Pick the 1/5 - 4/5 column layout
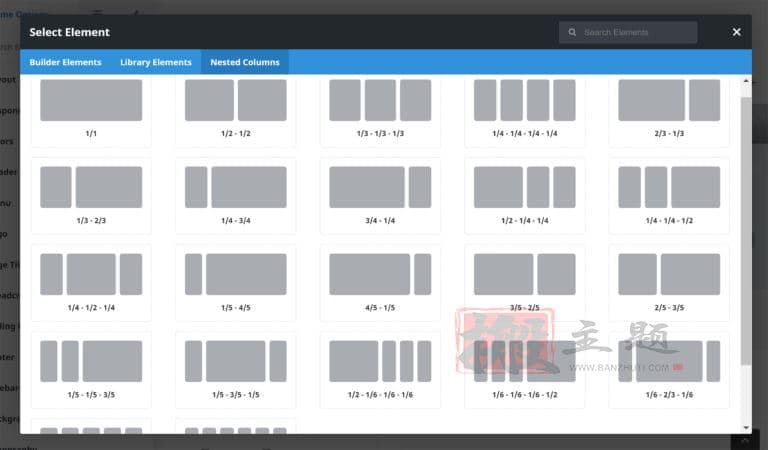The width and height of the screenshot is (768, 450). tap(236, 283)
